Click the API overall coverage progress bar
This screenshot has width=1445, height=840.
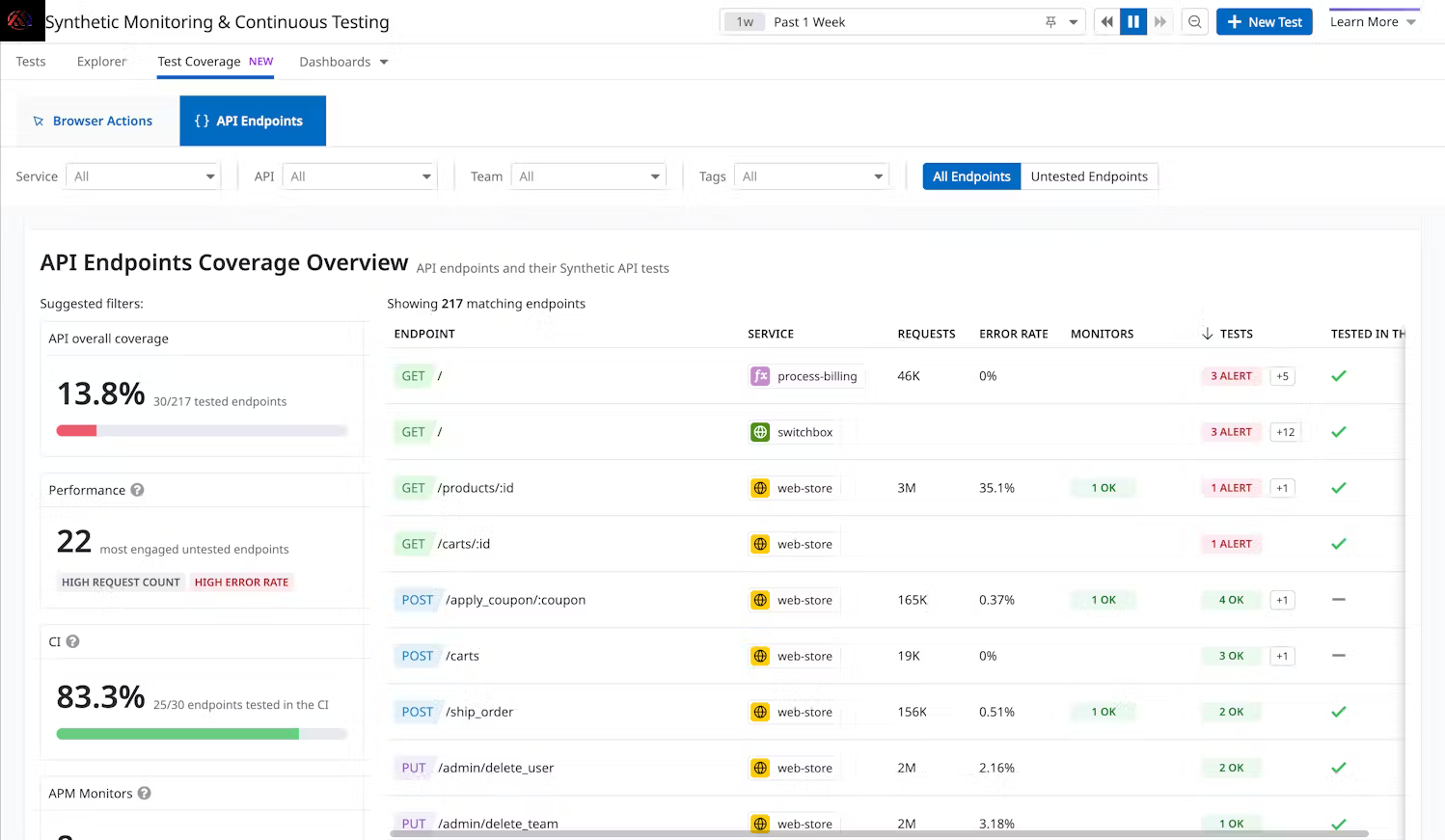point(202,430)
